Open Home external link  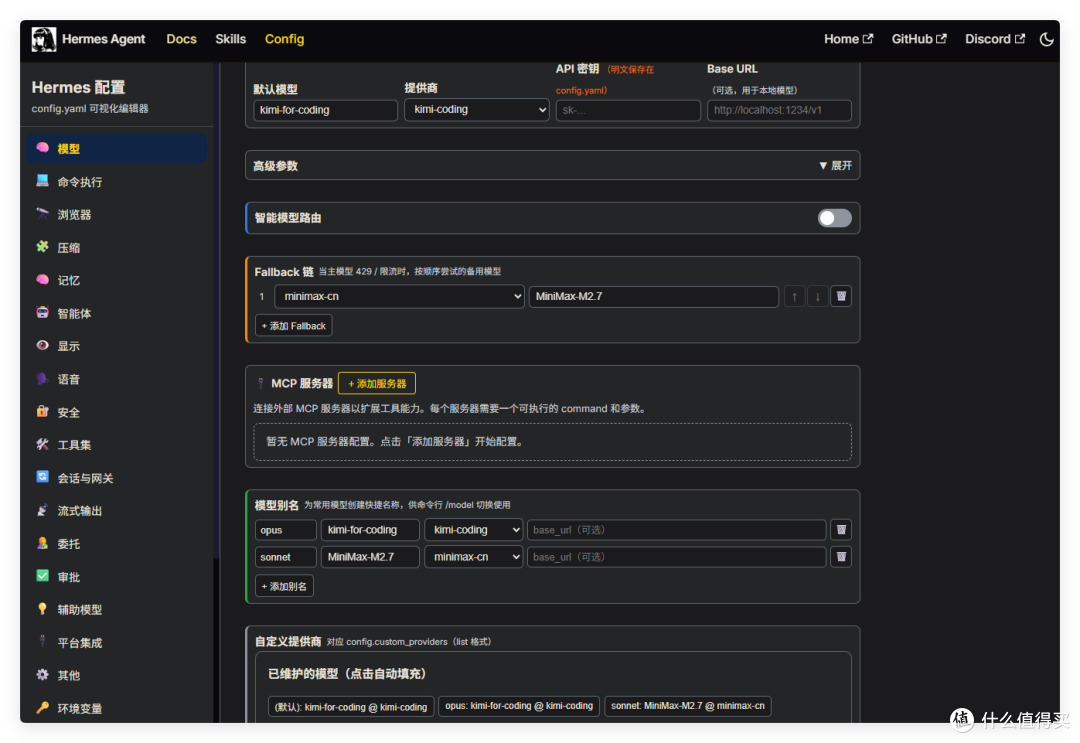point(848,39)
